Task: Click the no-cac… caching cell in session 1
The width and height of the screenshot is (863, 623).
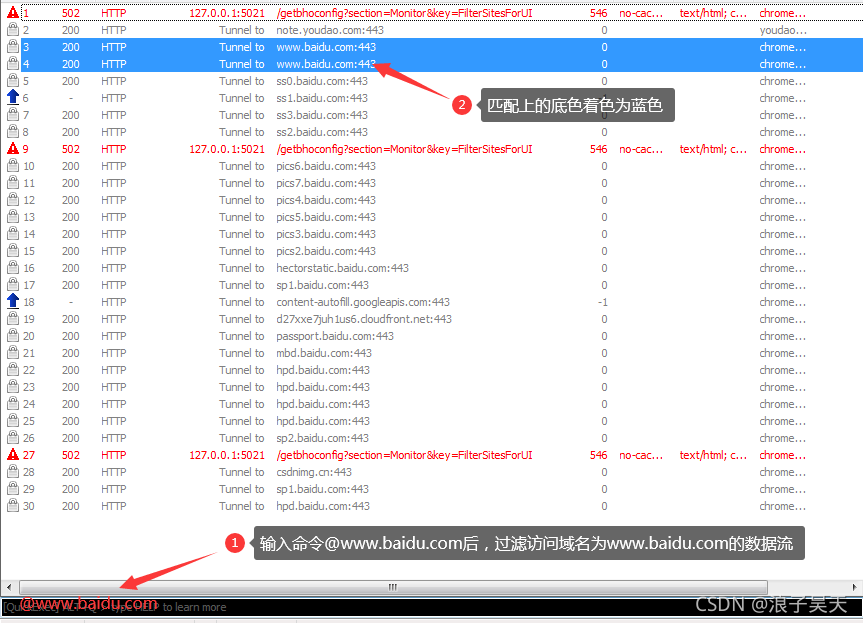Action: (x=641, y=13)
